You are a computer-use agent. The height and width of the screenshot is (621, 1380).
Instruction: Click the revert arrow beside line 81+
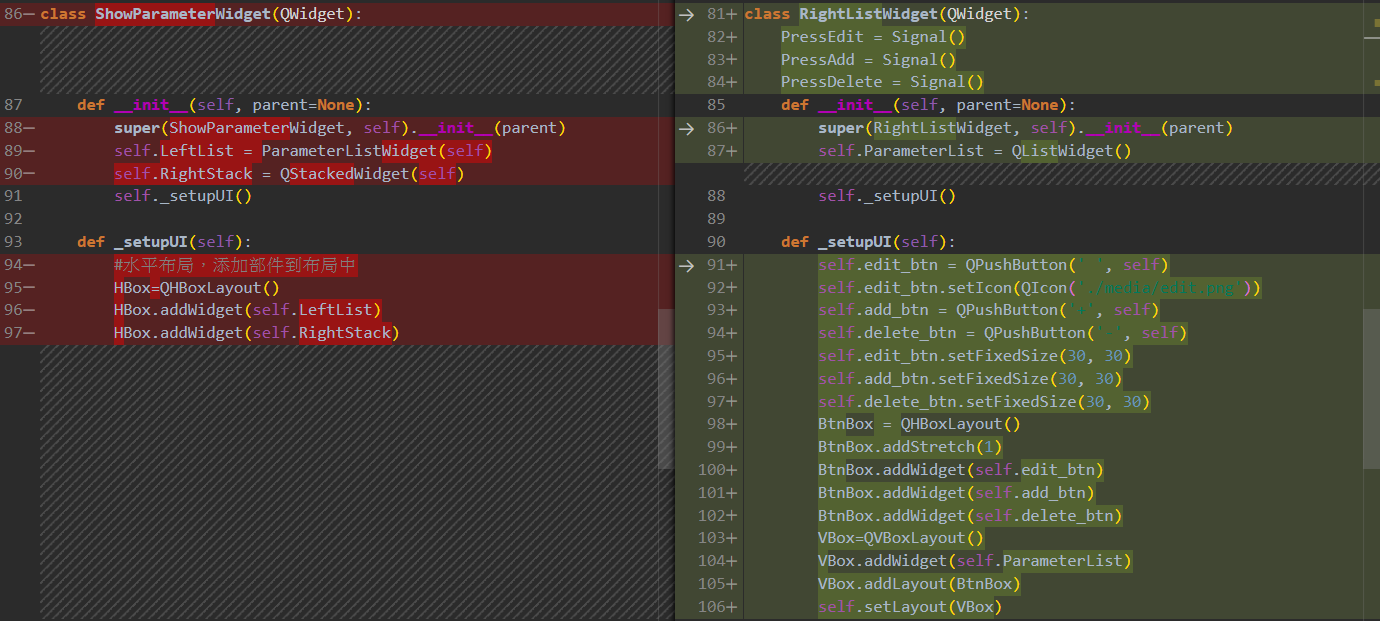686,14
